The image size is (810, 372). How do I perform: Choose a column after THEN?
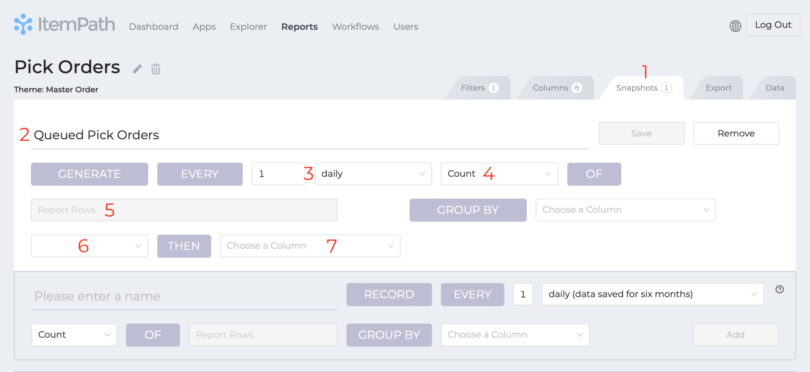[310, 246]
